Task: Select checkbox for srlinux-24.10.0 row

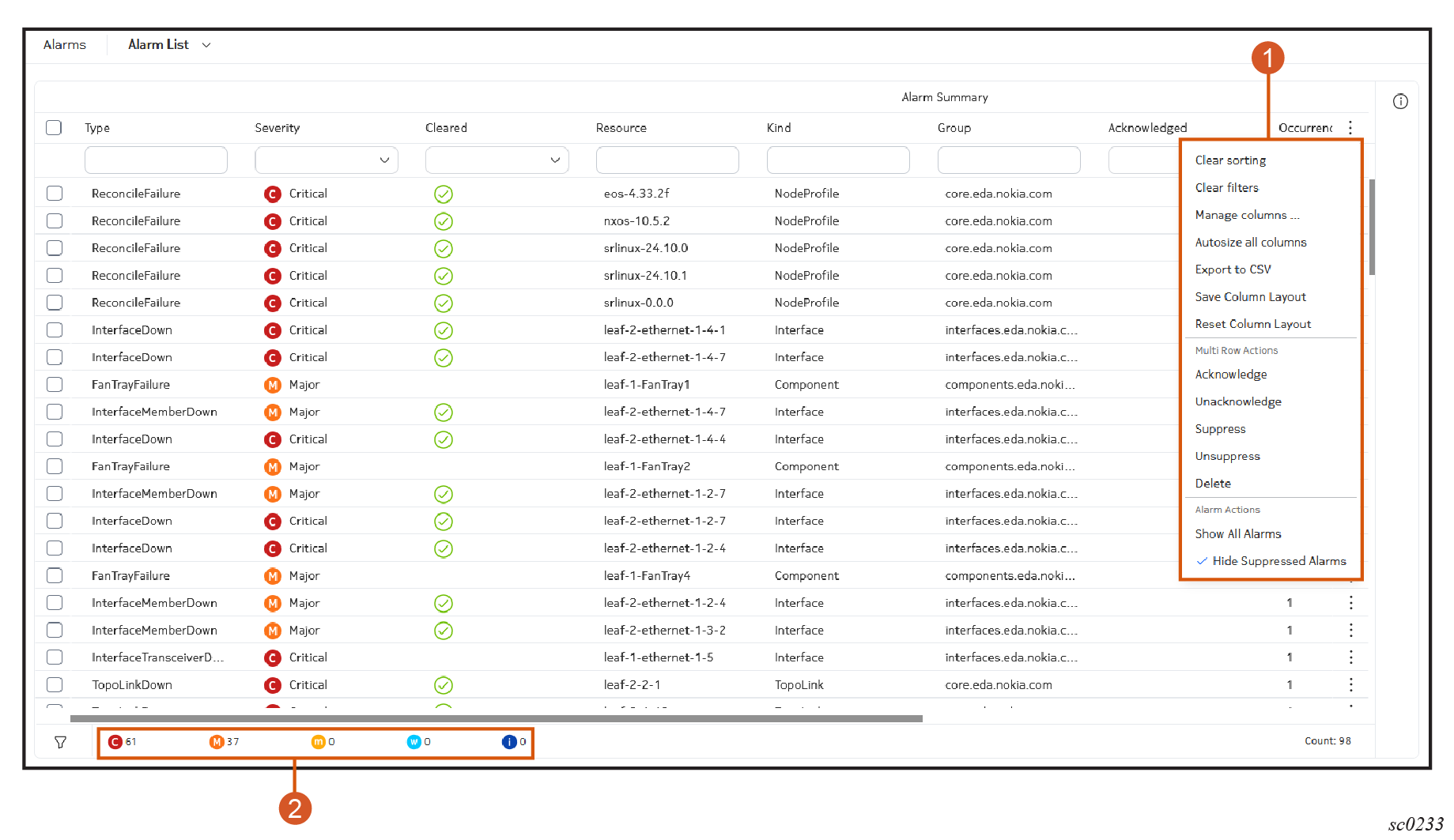Action: pyautogui.click(x=55, y=248)
